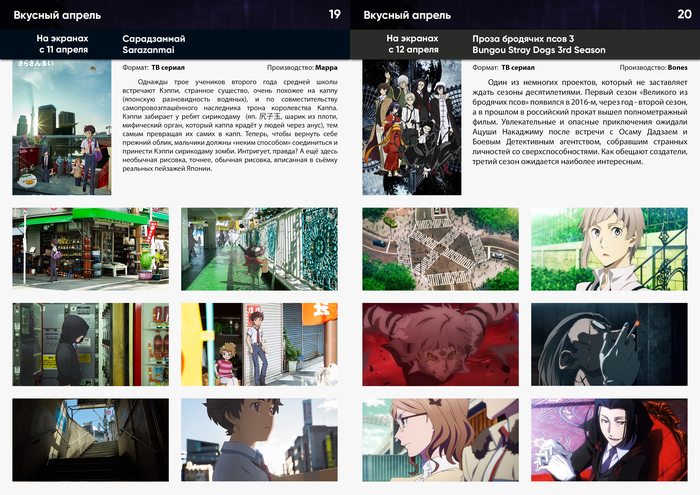Open the two boys by shutters screenshot
The width and height of the screenshot is (700, 495).
[259, 344]
